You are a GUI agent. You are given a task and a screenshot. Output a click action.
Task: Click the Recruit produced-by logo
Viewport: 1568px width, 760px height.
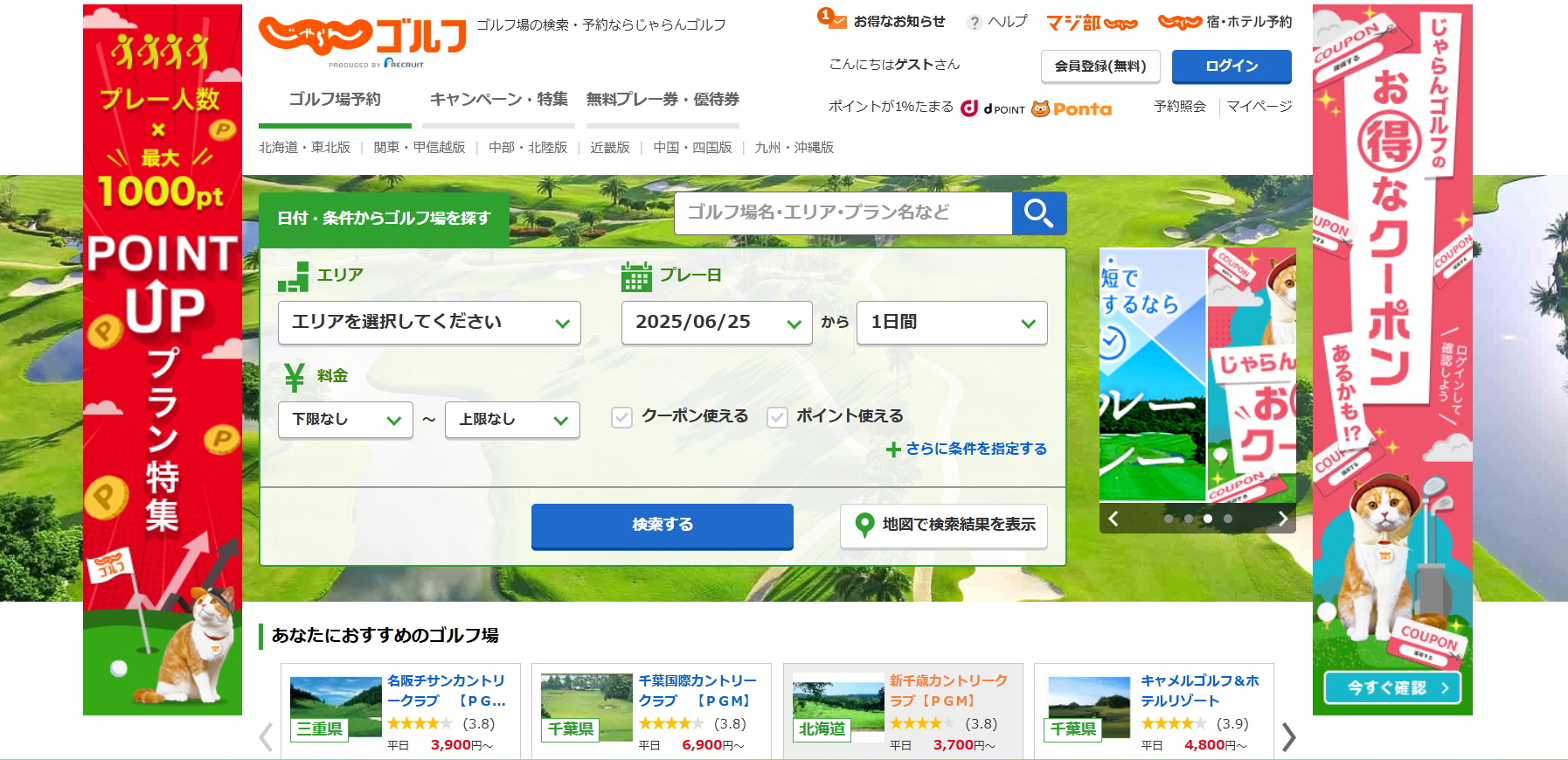coord(377,64)
